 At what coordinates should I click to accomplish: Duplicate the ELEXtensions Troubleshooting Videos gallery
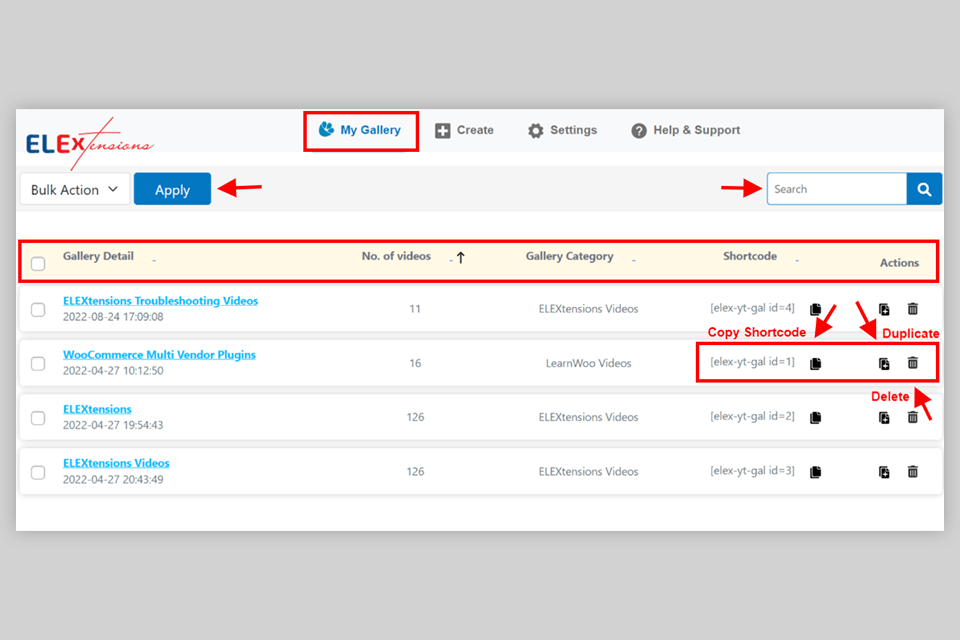[x=884, y=309]
